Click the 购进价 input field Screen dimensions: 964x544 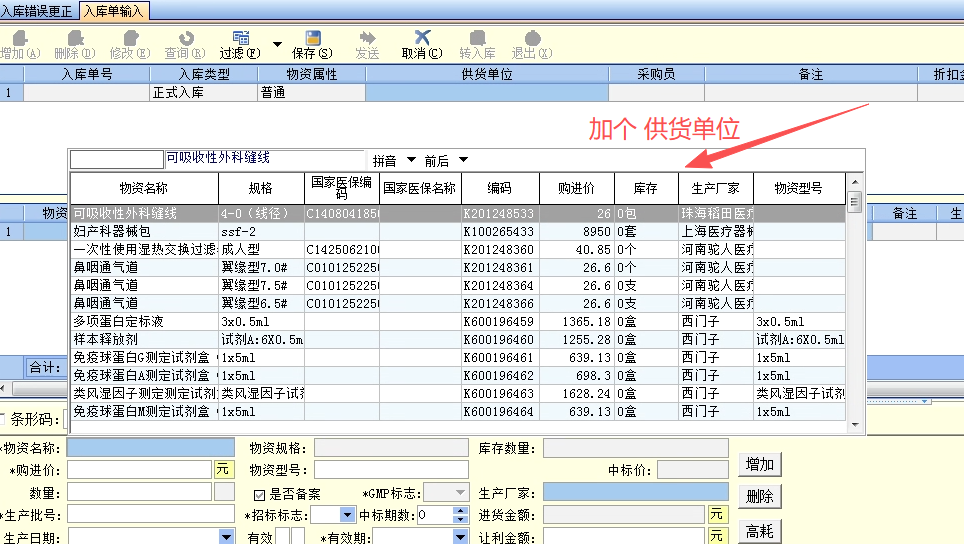tap(140, 470)
